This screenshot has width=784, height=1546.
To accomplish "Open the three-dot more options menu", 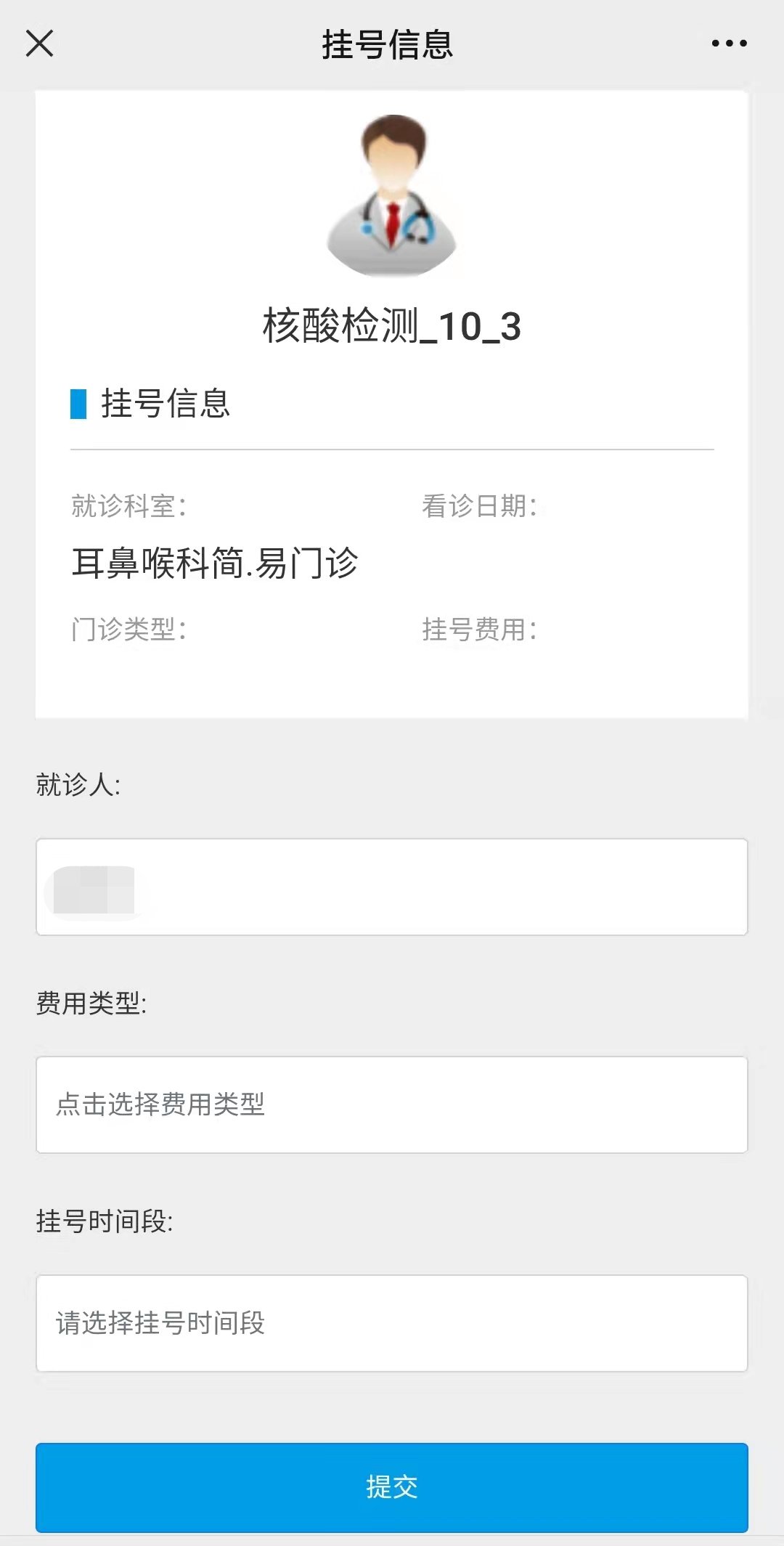I will tap(729, 44).
